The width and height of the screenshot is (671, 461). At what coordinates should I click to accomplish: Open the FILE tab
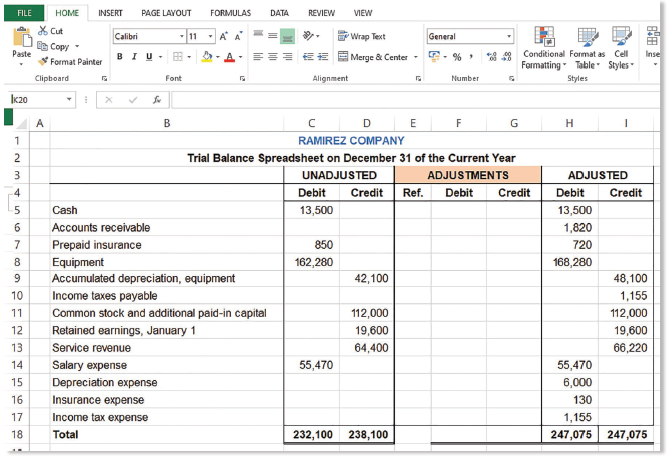click(24, 13)
